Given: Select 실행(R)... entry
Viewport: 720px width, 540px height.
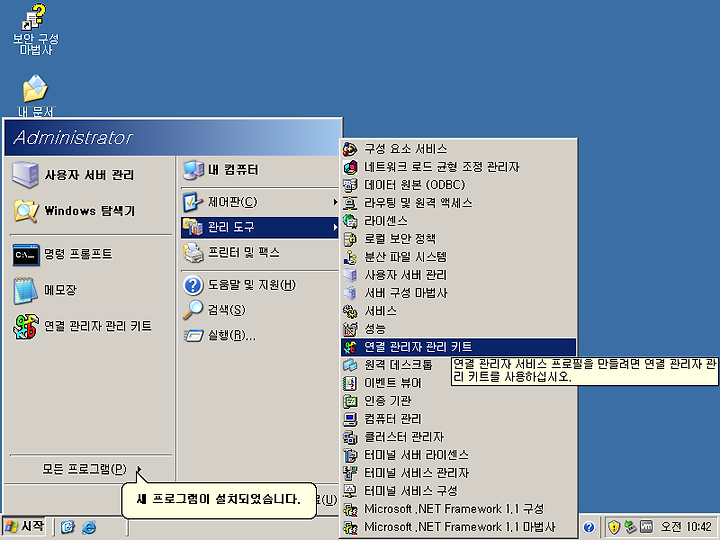Looking at the screenshot, I should [259, 336].
